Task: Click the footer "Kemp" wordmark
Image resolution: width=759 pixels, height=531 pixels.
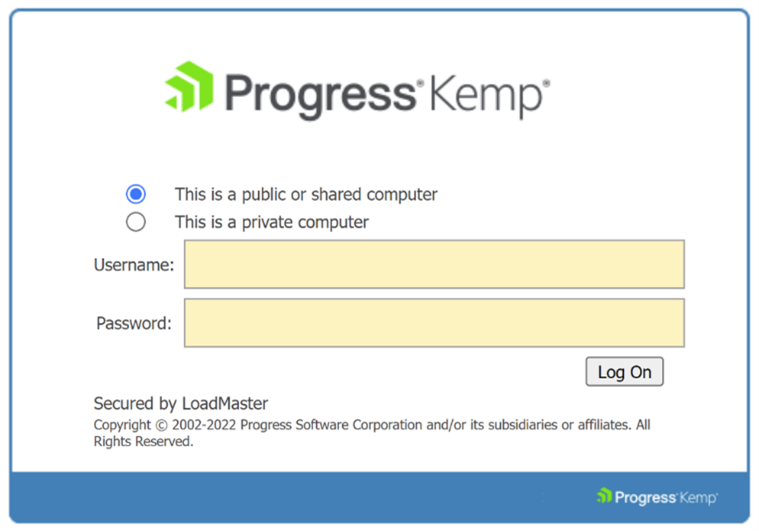Action: pos(698,498)
